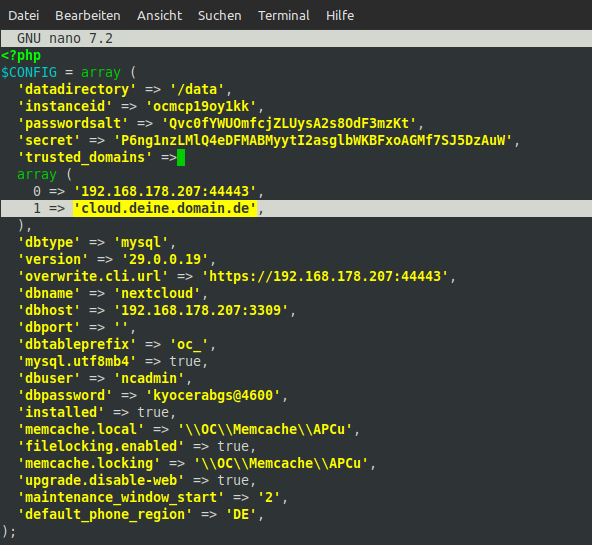
Task: Open the Hilfe menu
Action: point(340,15)
